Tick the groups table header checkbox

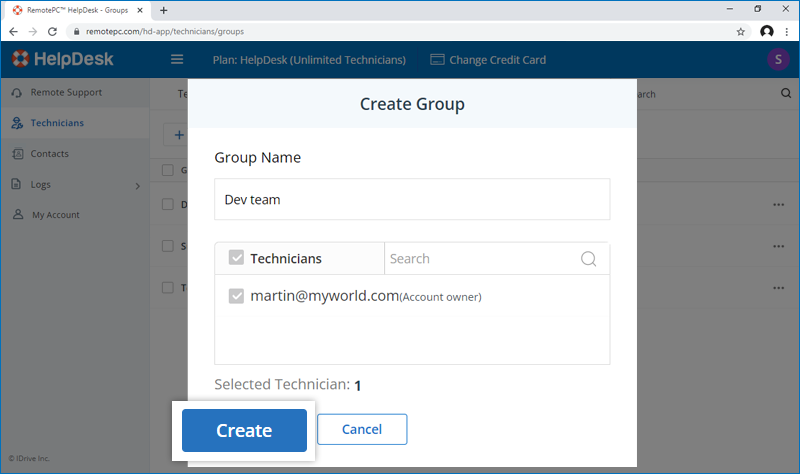tap(168, 170)
